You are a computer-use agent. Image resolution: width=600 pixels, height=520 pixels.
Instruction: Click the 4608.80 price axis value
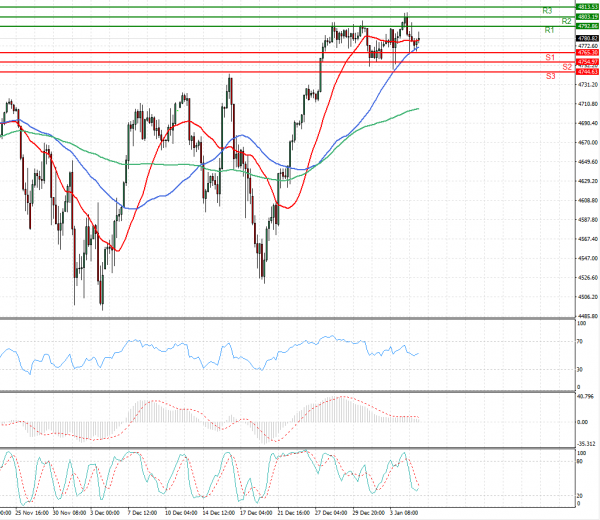coord(588,200)
